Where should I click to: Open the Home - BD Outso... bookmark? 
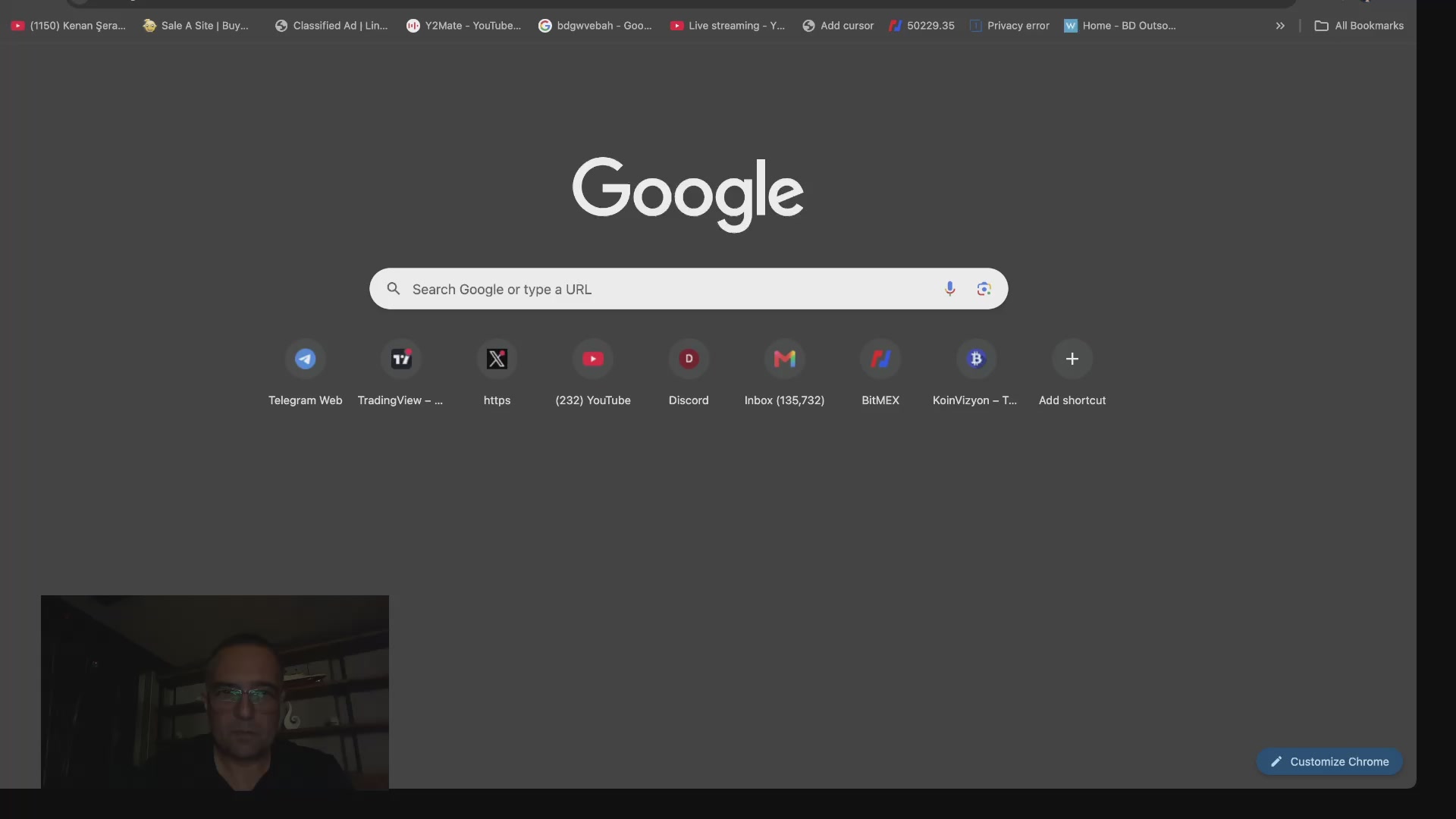pos(1120,26)
